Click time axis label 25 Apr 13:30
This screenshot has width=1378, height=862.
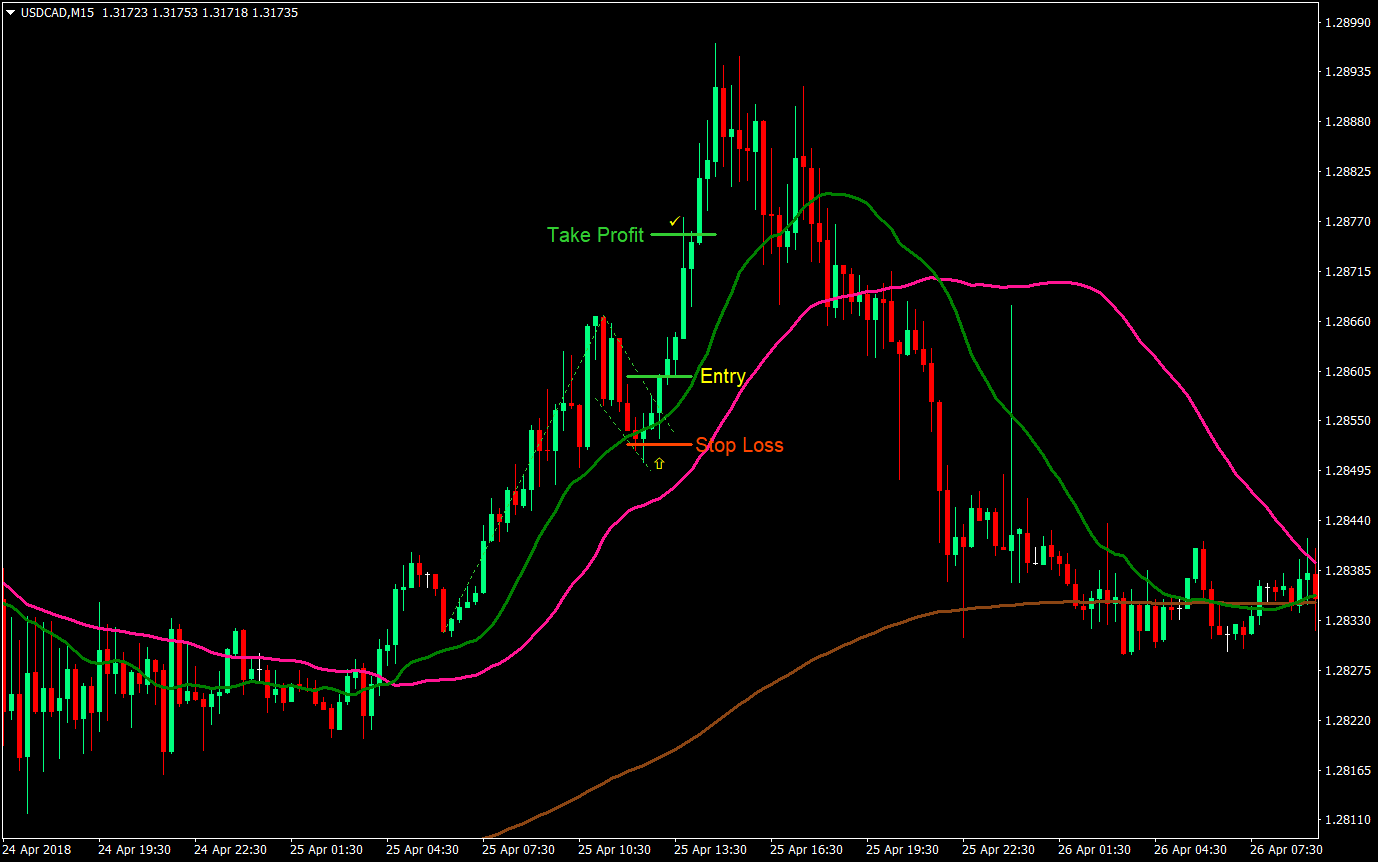[x=711, y=850]
